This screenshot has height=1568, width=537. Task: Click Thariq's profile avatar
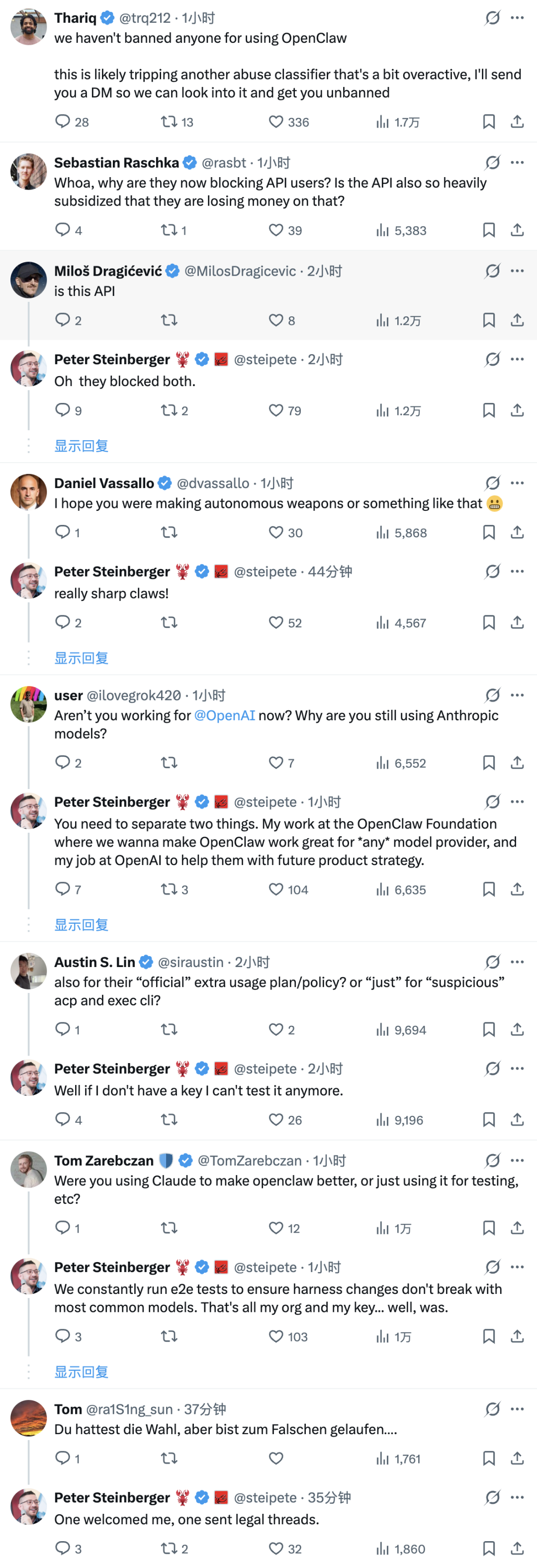click(x=28, y=27)
